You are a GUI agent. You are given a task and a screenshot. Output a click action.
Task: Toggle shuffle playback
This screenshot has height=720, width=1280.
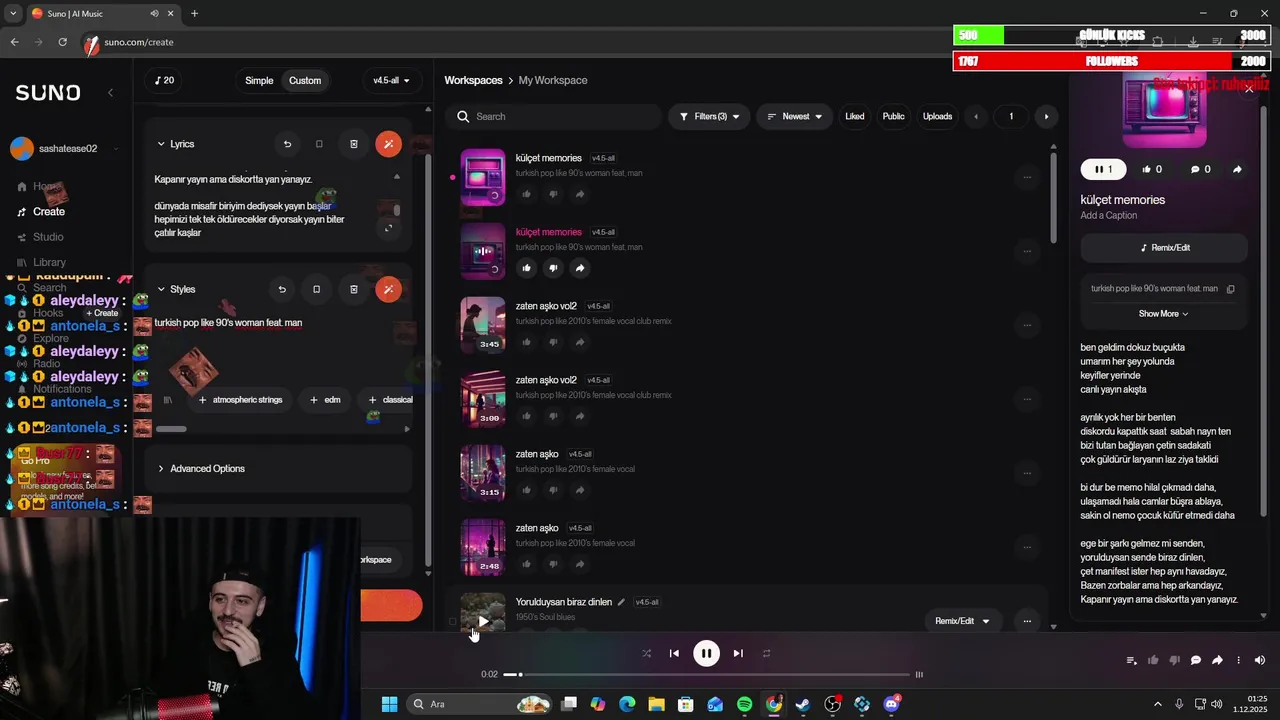646,654
